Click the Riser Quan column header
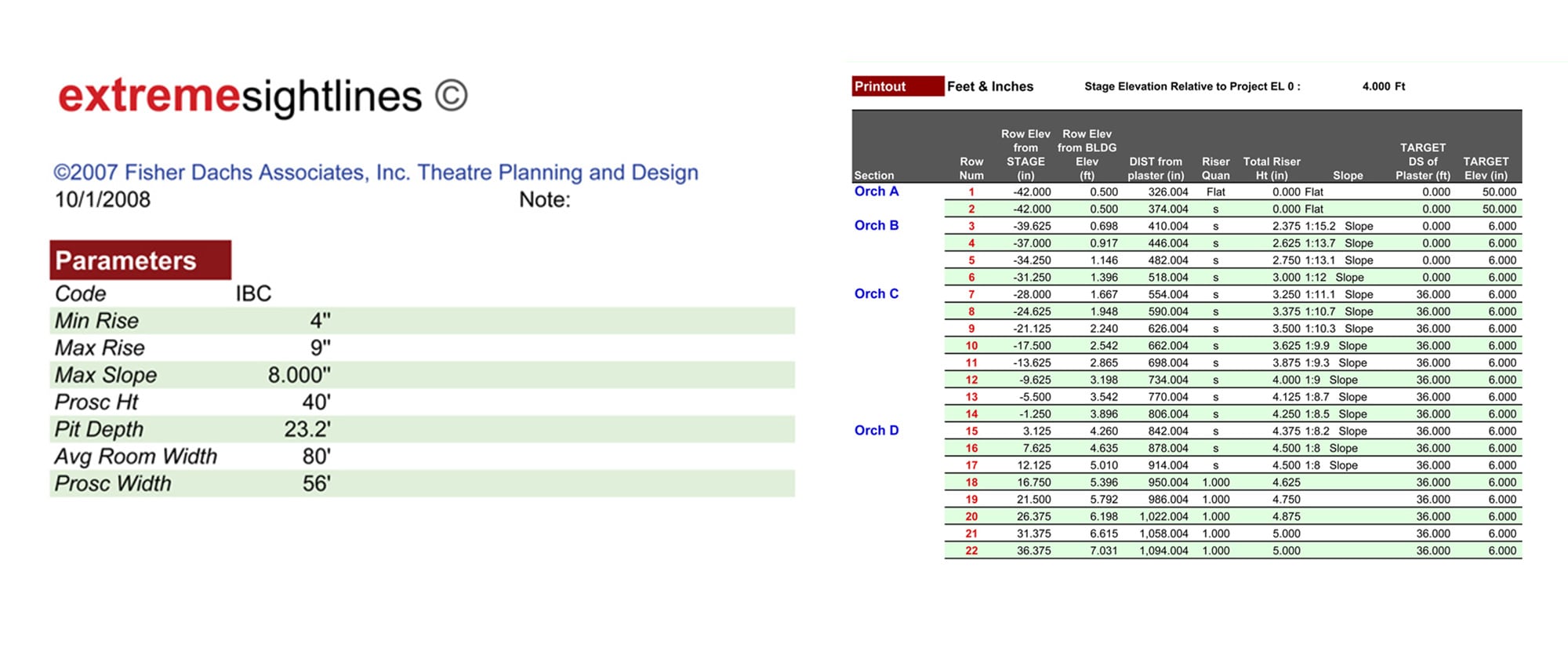This screenshot has height=648, width=1568. coord(1215,168)
